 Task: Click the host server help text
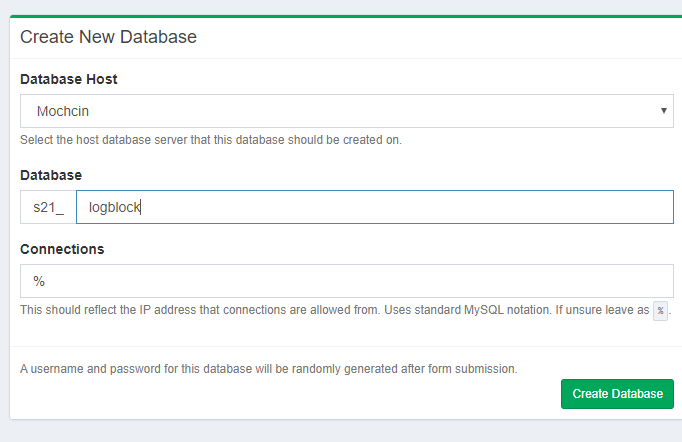click(210, 140)
